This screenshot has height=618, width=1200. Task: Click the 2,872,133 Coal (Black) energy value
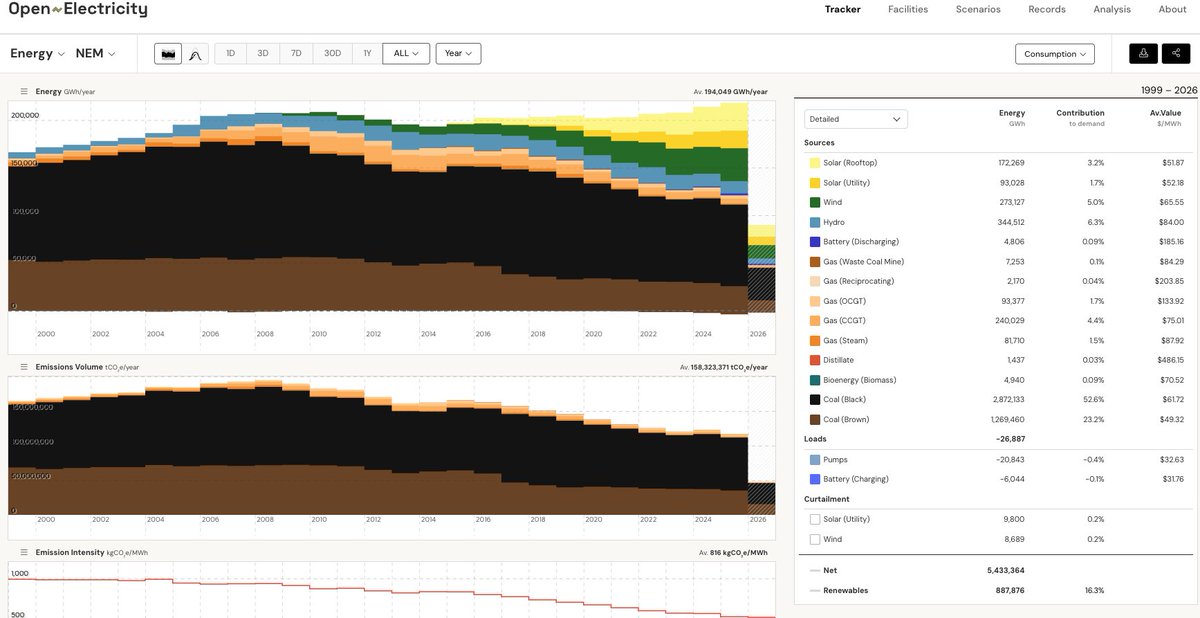tap(1004, 400)
